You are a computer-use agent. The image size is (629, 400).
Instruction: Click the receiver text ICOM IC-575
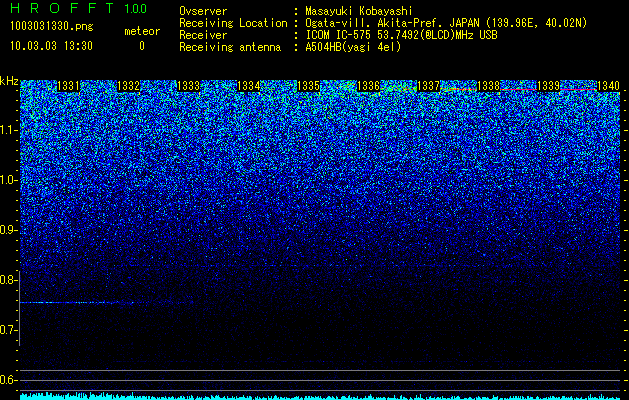[339, 35]
